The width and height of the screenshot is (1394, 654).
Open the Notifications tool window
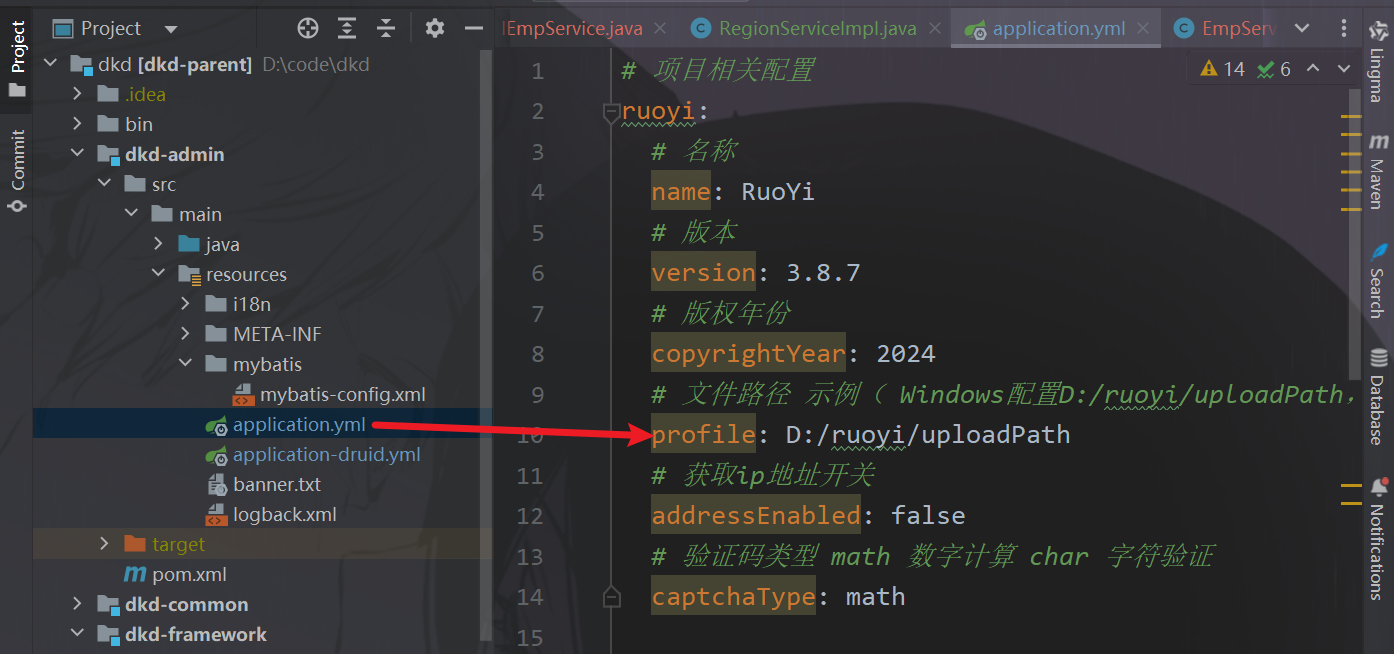(x=1378, y=538)
